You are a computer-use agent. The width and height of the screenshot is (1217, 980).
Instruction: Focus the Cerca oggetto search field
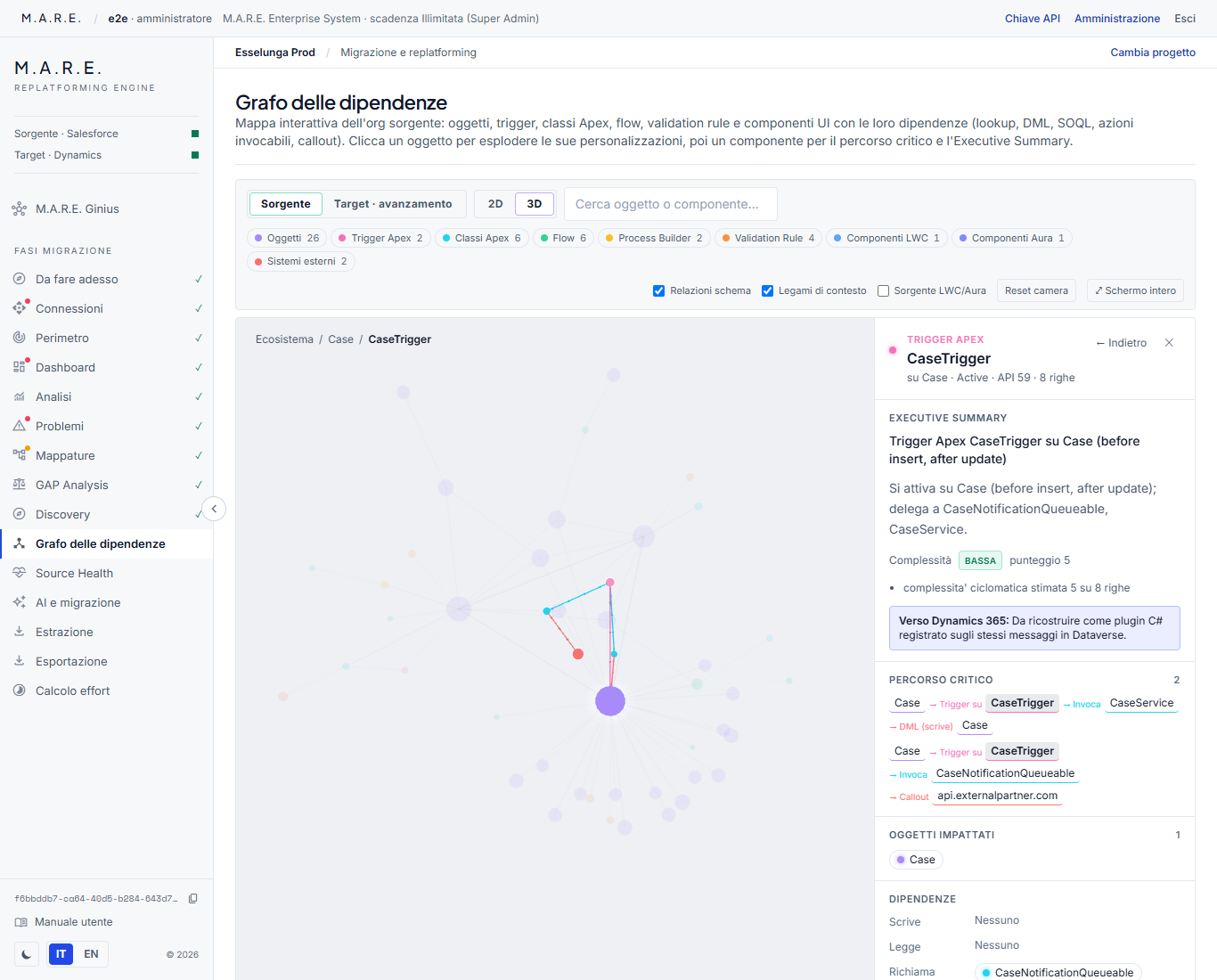[x=671, y=204]
